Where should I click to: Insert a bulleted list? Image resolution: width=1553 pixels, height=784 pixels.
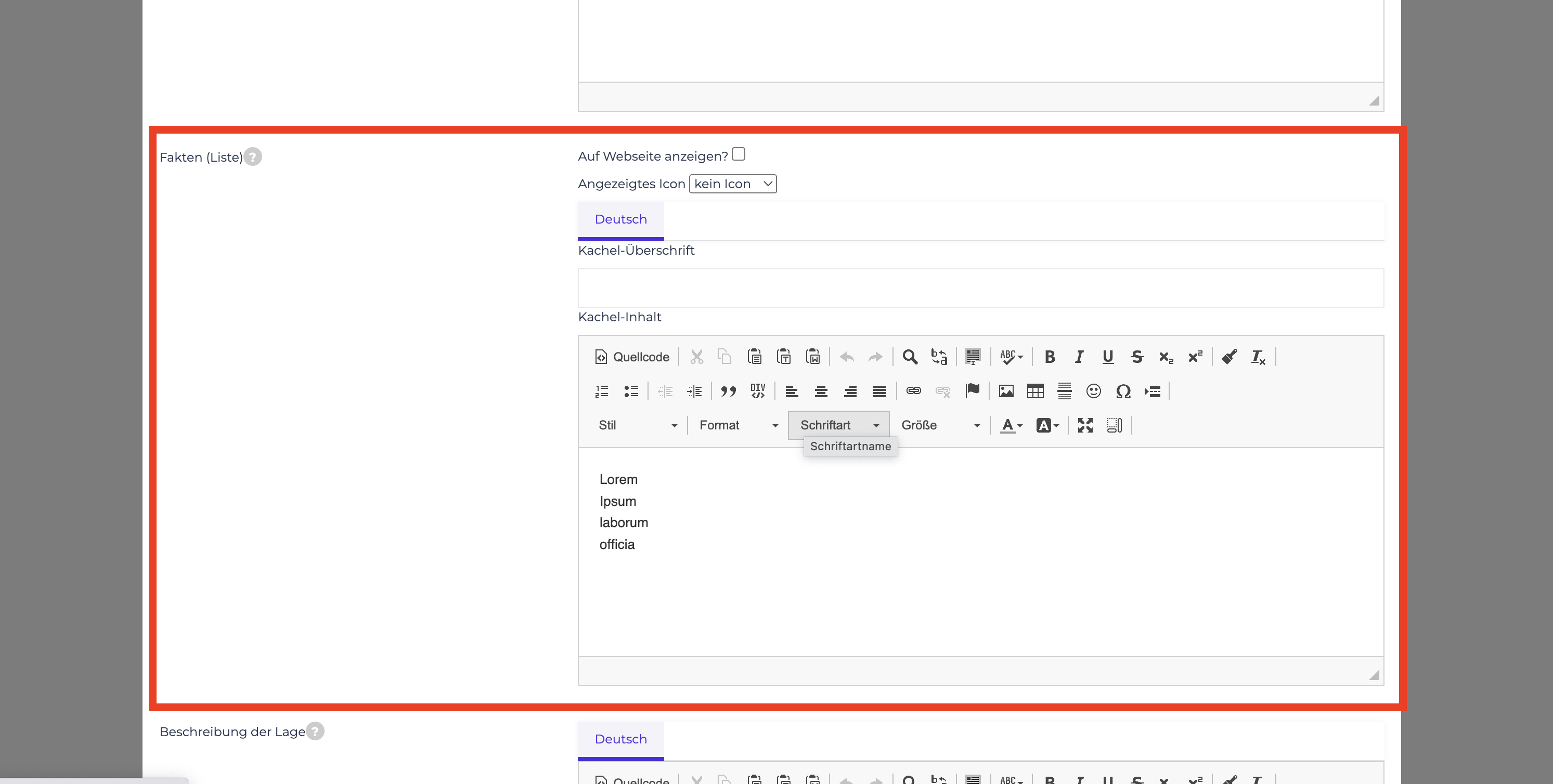[x=631, y=391]
